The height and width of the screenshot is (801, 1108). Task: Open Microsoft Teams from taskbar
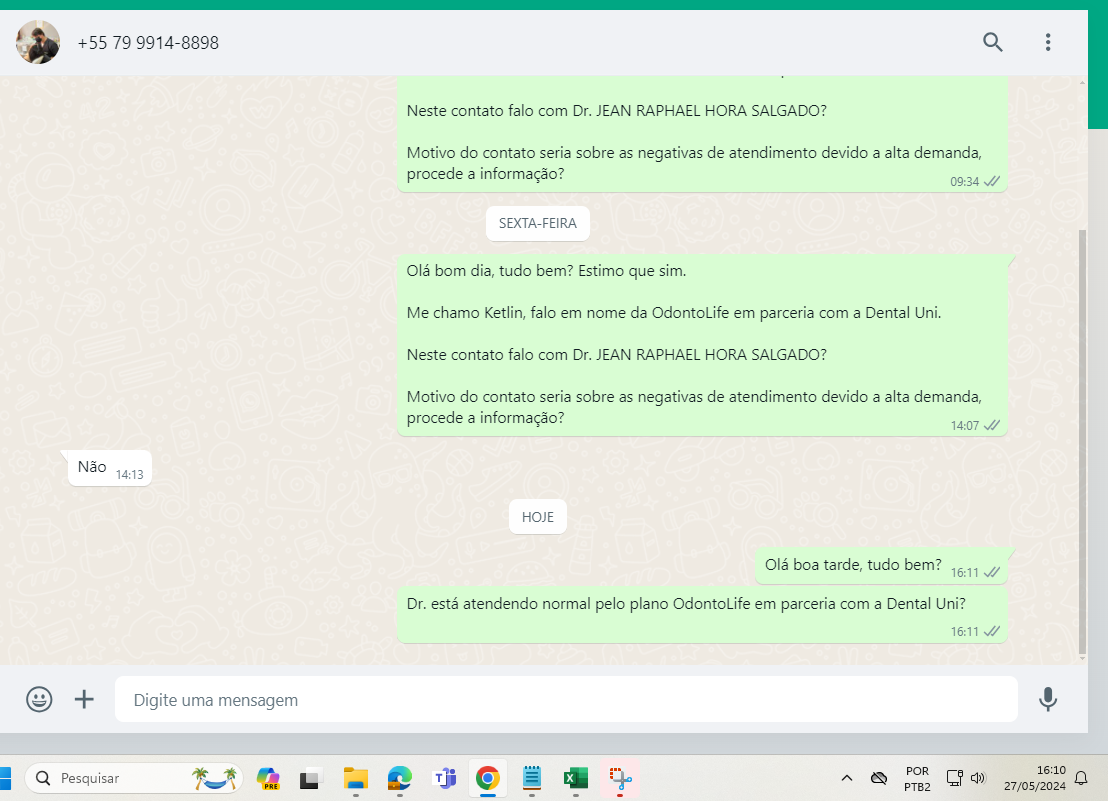(444, 778)
